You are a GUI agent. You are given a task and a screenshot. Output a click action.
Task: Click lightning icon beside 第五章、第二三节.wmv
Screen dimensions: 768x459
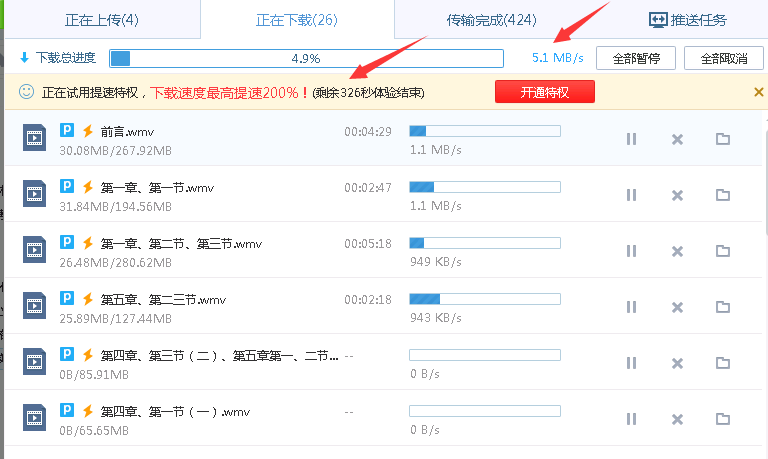[88, 299]
